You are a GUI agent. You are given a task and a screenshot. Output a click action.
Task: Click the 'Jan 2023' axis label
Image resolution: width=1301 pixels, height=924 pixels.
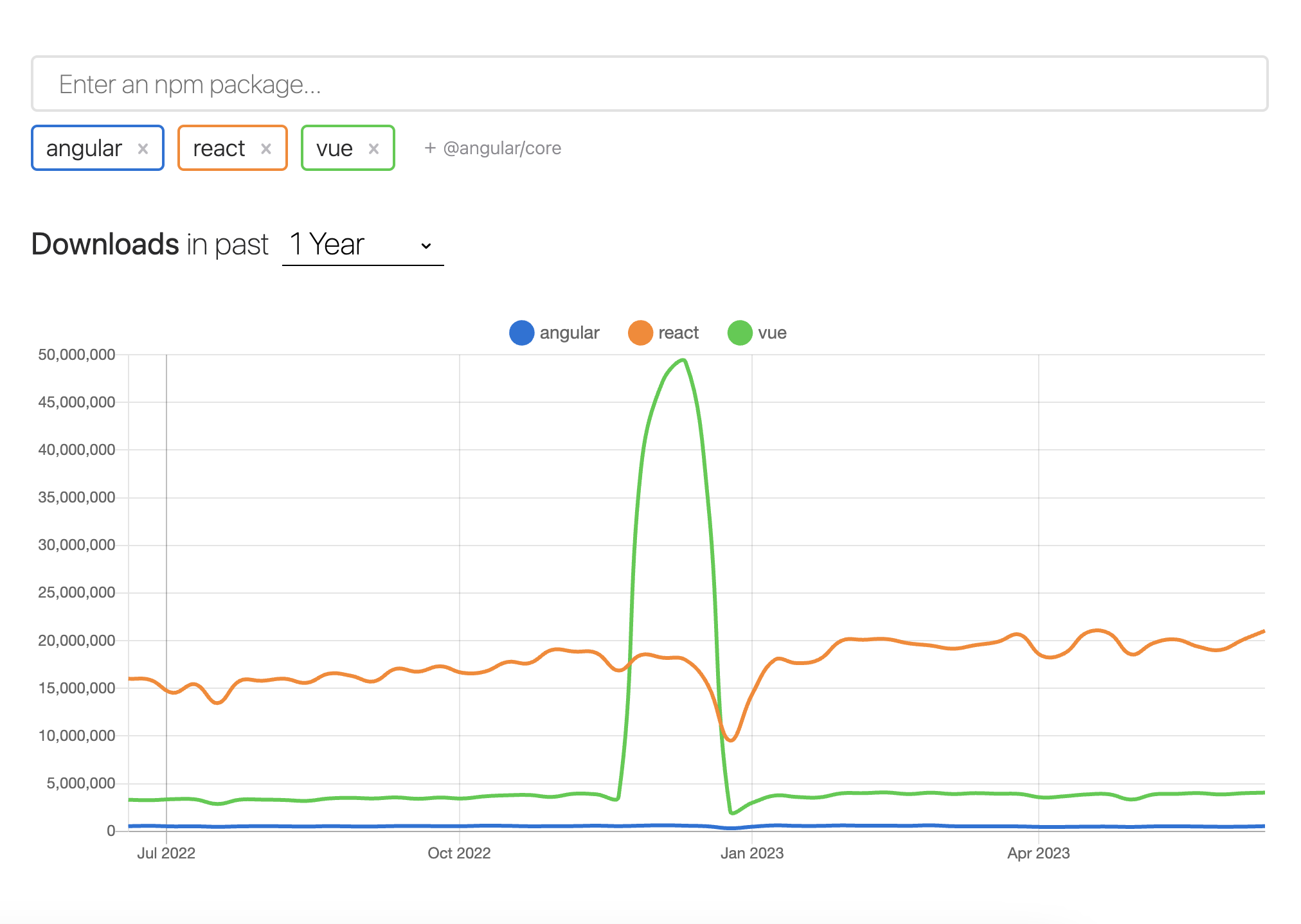[752, 853]
